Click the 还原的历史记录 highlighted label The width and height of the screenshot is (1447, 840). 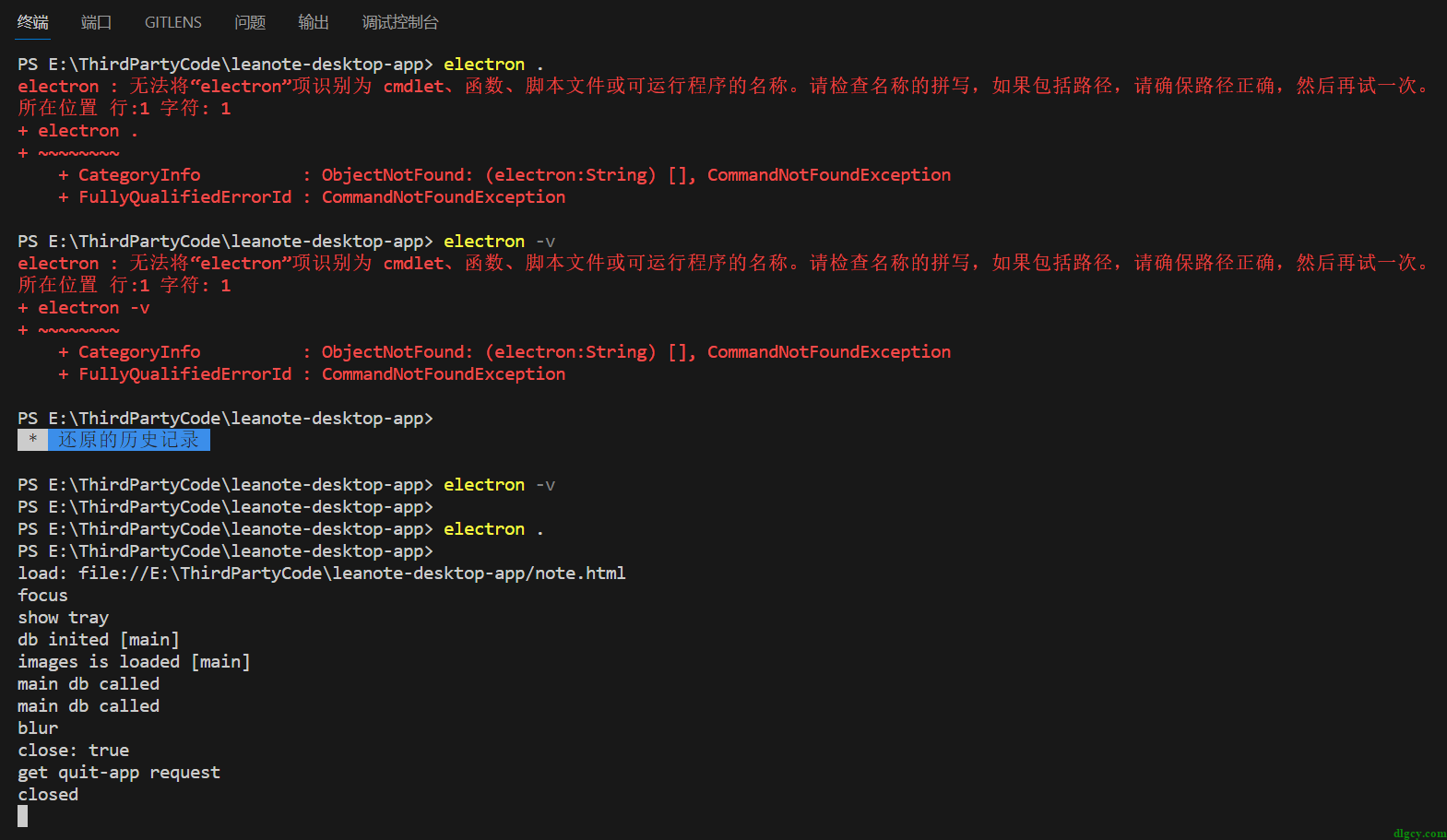128,440
